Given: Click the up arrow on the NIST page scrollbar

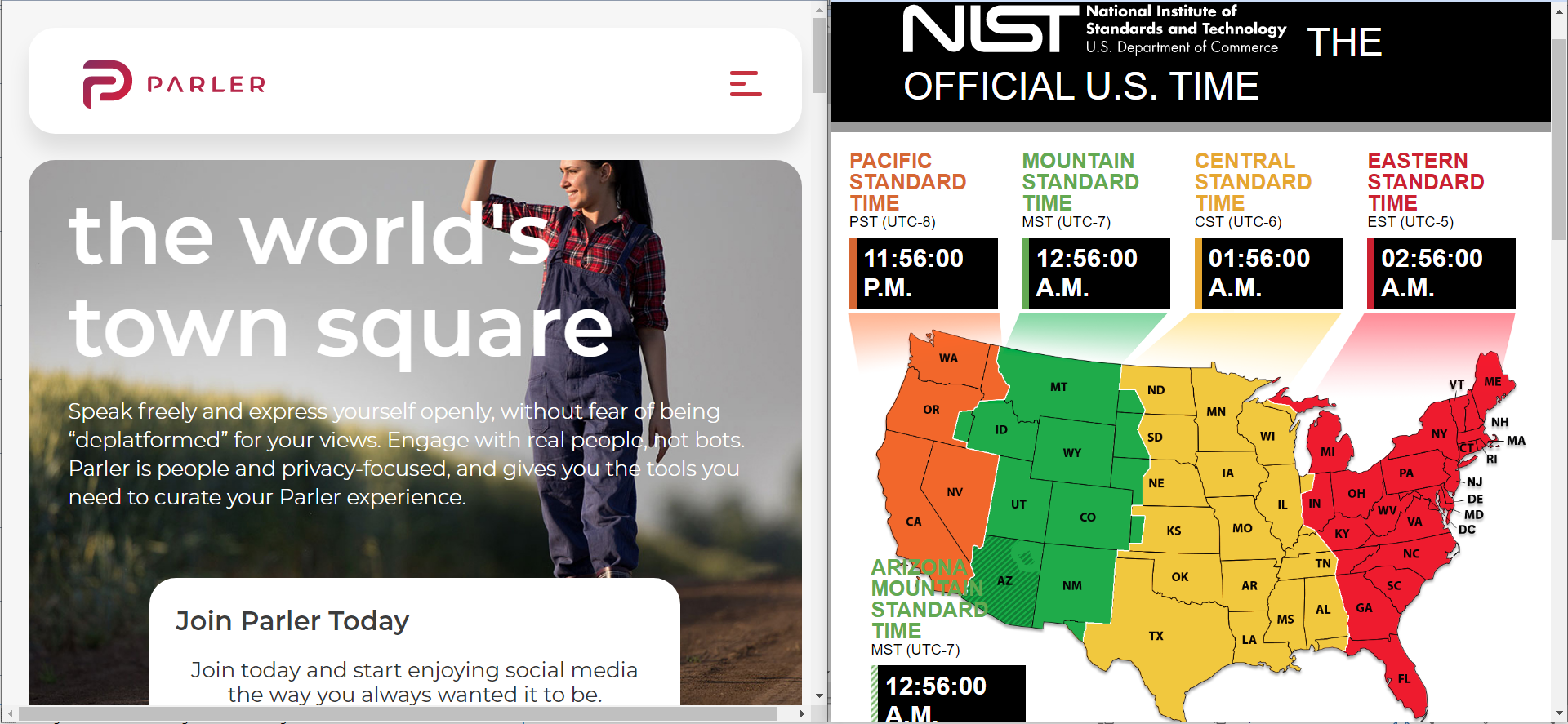Looking at the screenshot, I should 1559,11.
